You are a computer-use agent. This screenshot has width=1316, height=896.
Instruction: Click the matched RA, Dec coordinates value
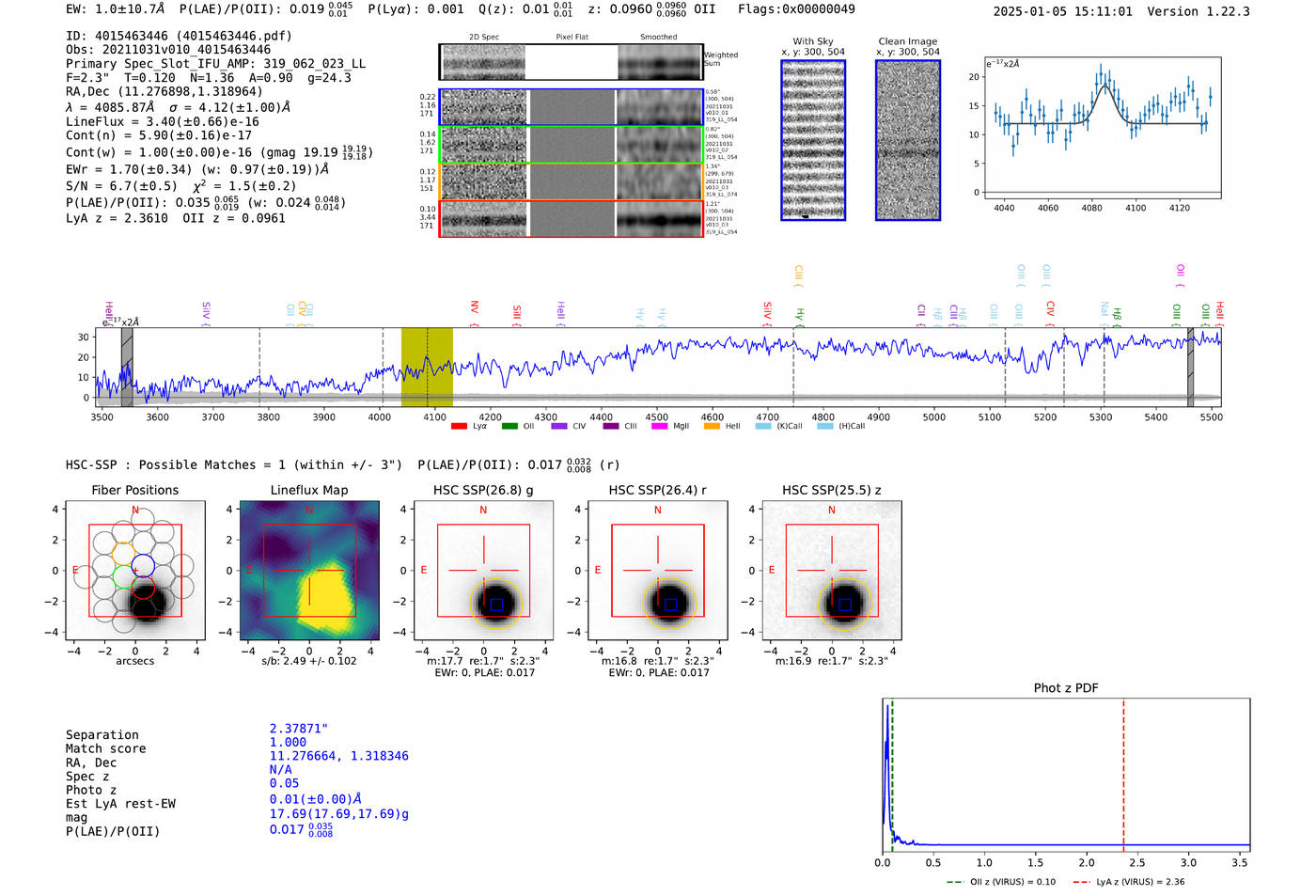(338, 756)
